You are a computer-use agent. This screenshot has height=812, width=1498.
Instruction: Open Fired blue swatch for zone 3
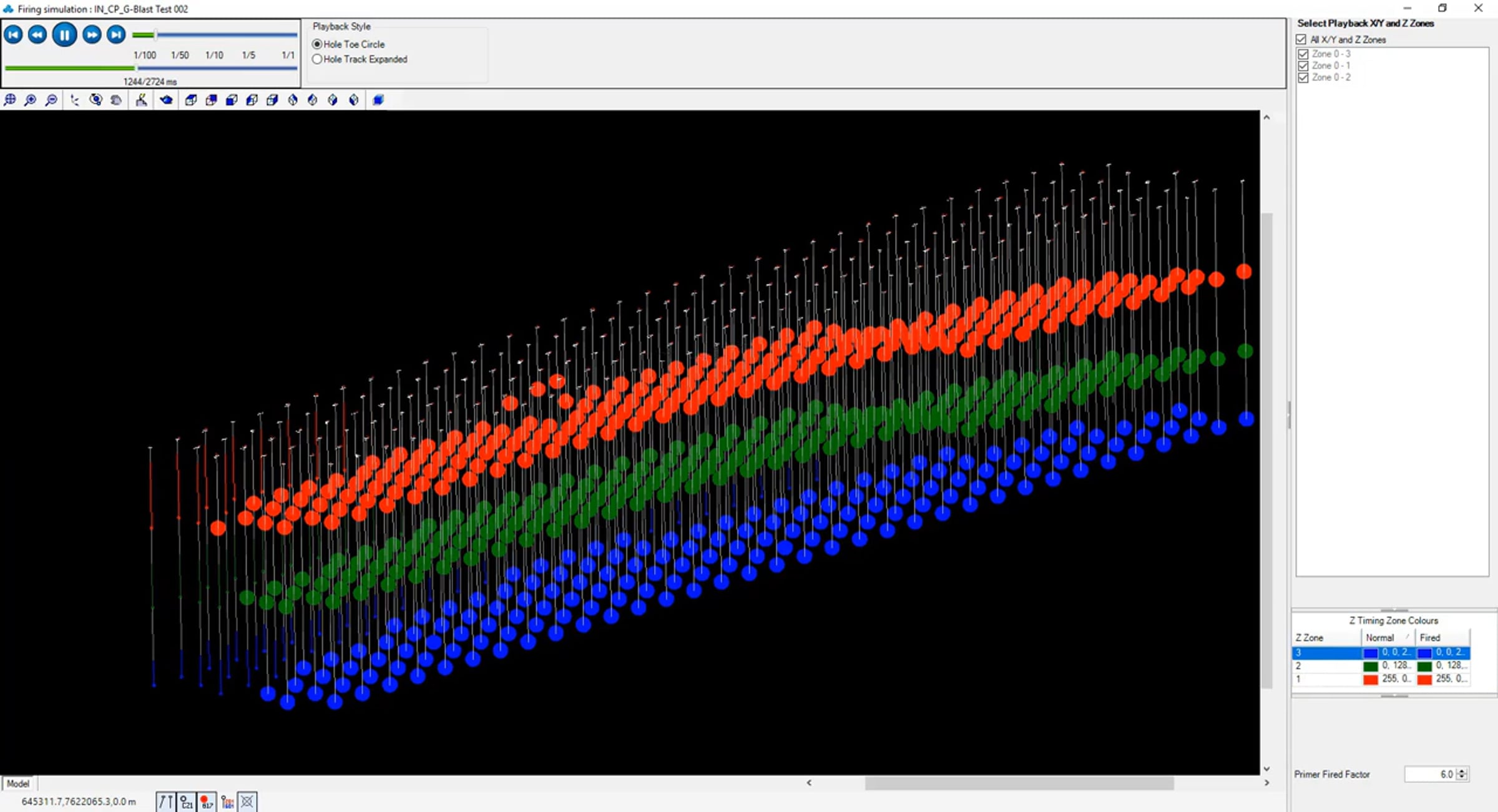[x=1424, y=653]
